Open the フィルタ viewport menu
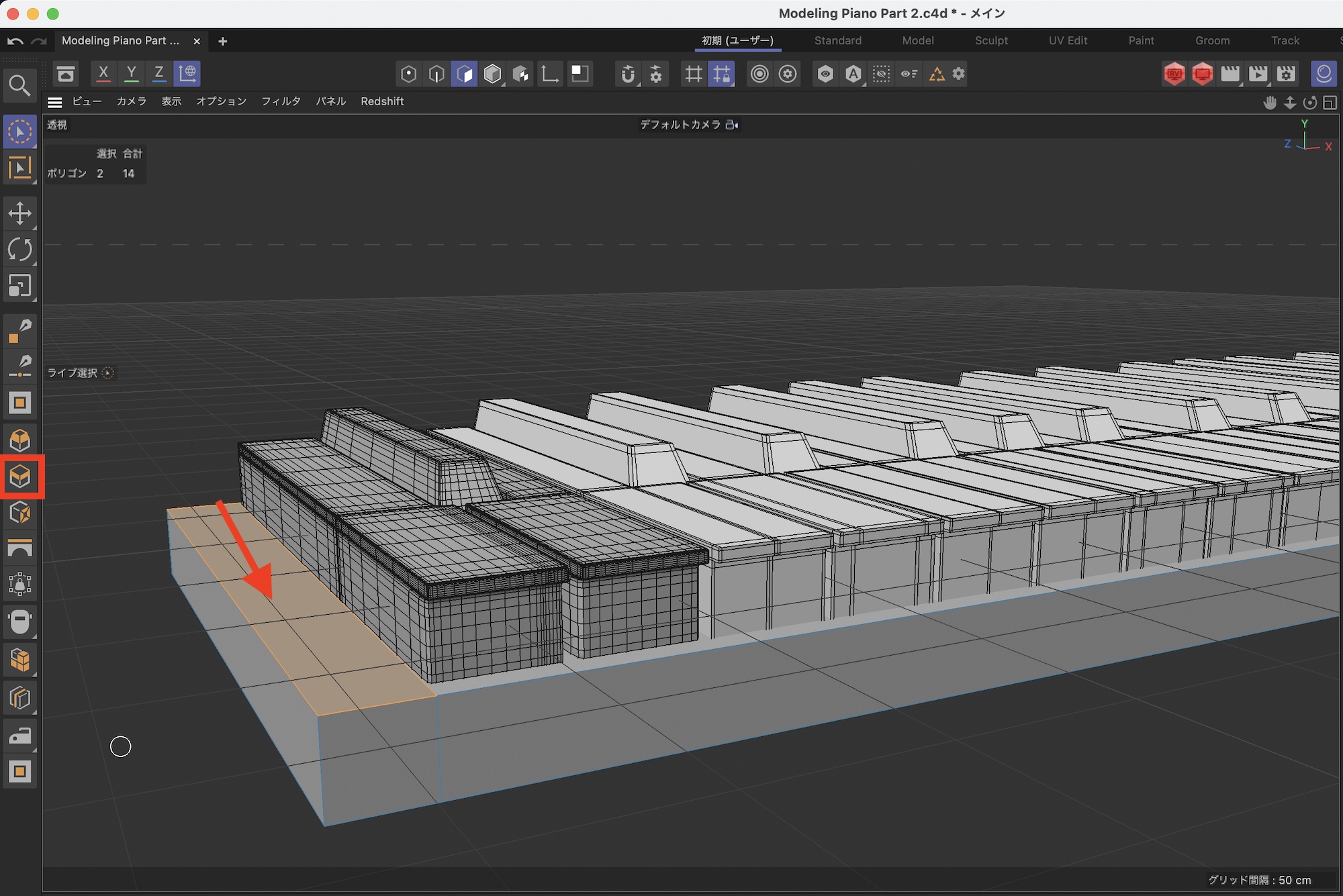1343x896 pixels. click(x=281, y=101)
